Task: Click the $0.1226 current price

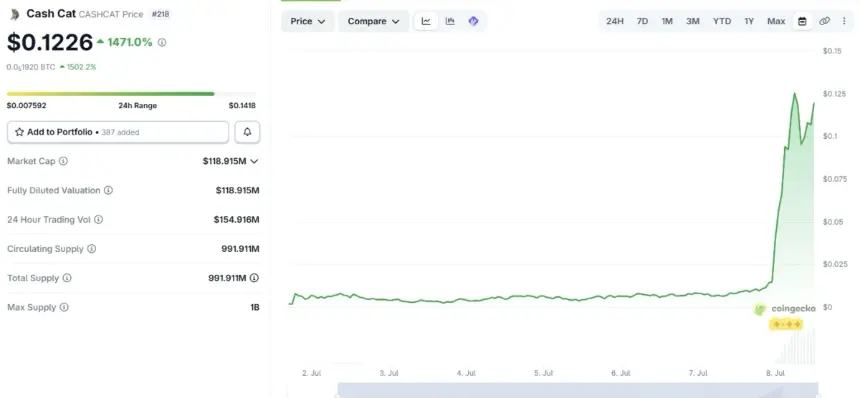Action: click(50, 43)
